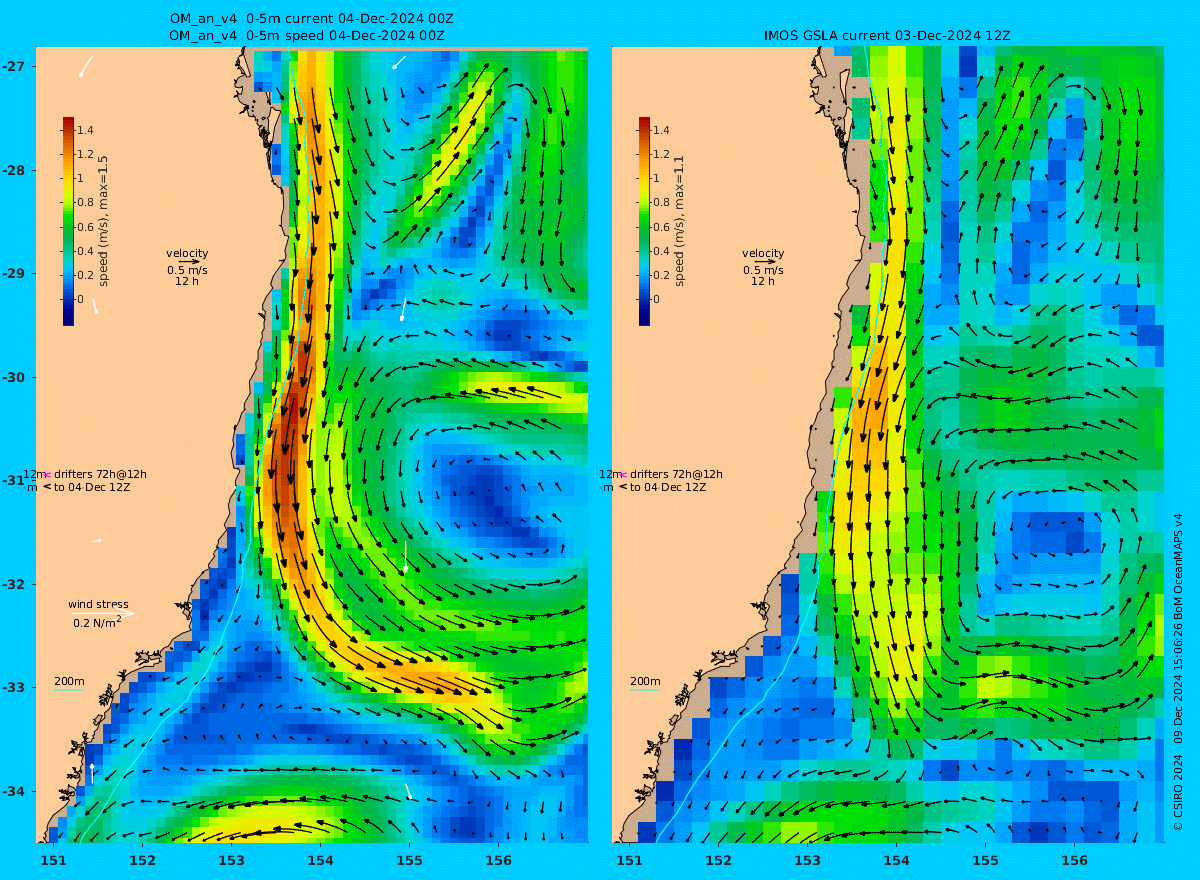The image size is (1200, 880).
Task: Click longitude 152 under the IMOS GSLA map
Action: [x=718, y=860]
